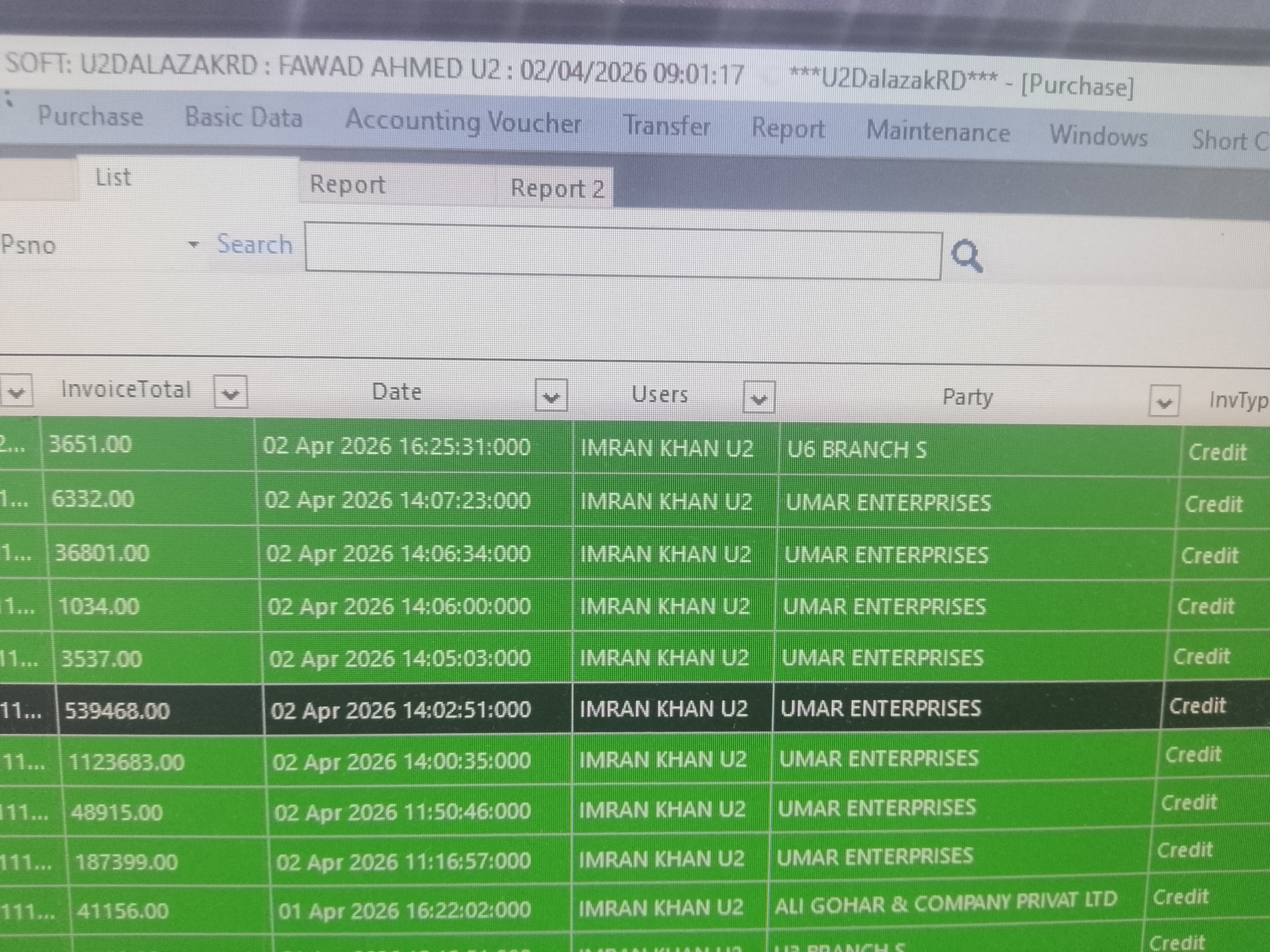Select highlighted invoice total 539468.00
Screen dimensions: 1270x952
(161, 710)
